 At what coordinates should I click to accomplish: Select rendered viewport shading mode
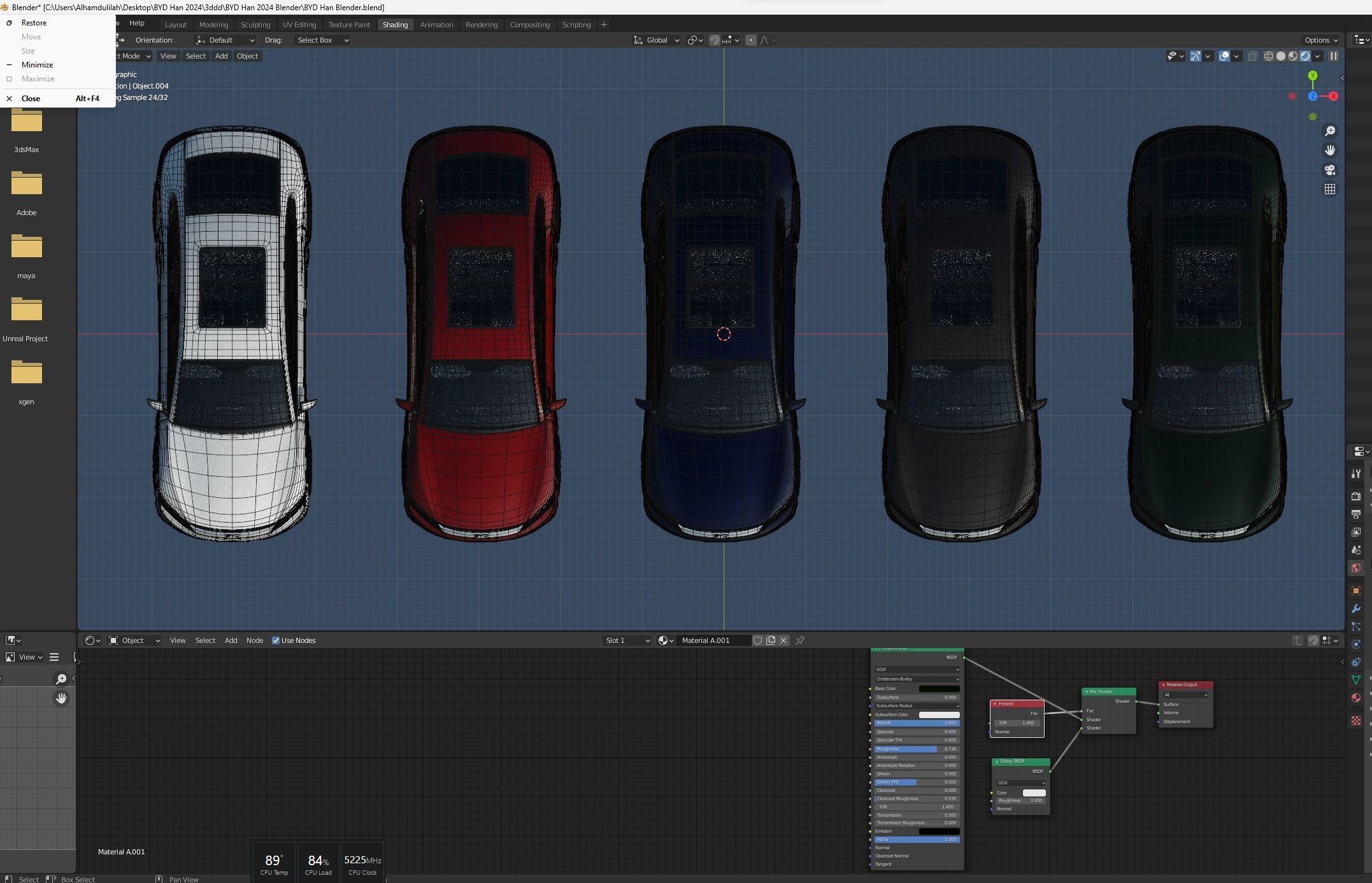click(x=1304, y=56)
